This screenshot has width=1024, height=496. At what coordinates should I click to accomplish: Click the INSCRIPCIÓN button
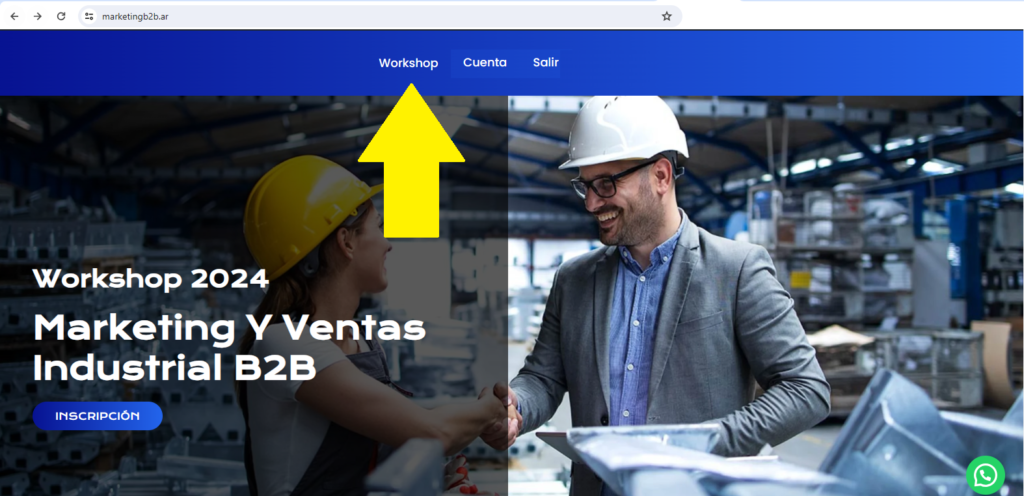[x=97, y=416]
